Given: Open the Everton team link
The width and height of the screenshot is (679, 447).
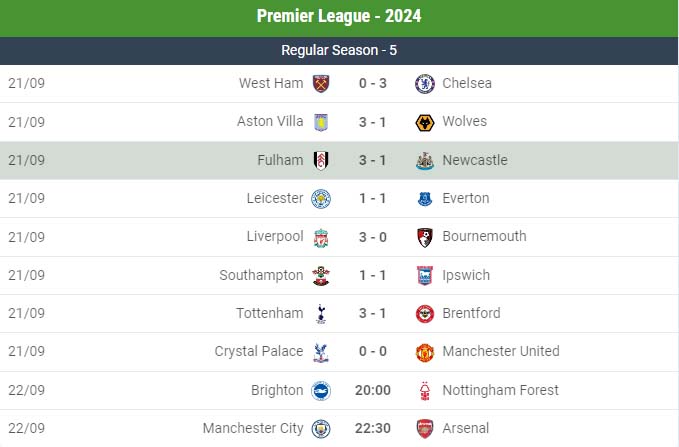Looking at the screenshot, I should 466,198.
